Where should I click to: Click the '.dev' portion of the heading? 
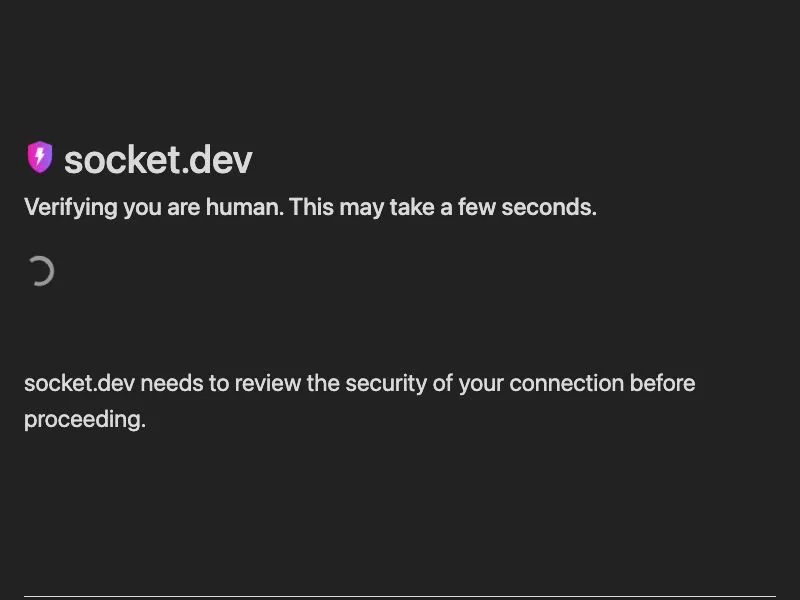[217, 160]
